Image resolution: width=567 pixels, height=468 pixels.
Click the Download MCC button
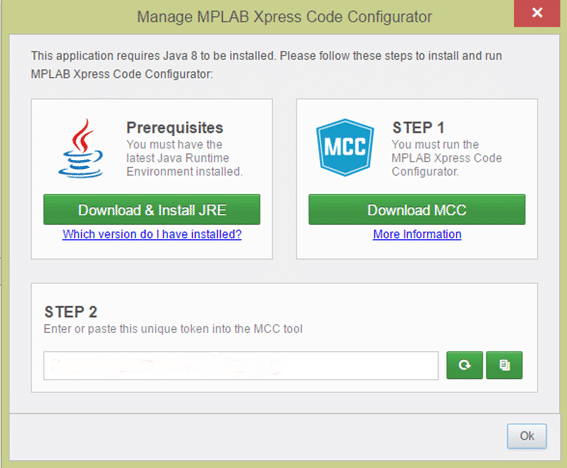pos(417,209)
